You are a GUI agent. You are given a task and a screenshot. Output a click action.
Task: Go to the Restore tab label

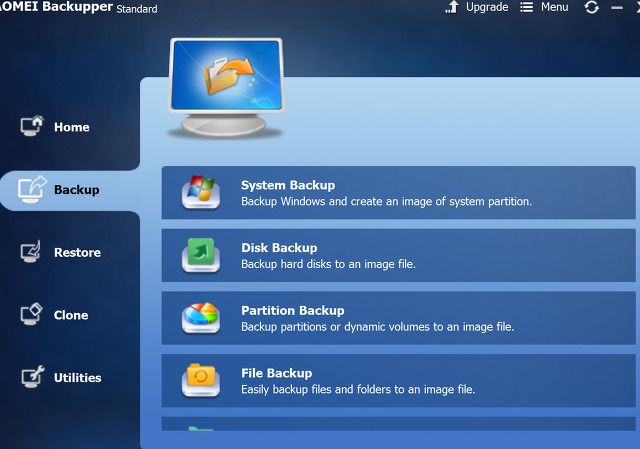point(78,252)
